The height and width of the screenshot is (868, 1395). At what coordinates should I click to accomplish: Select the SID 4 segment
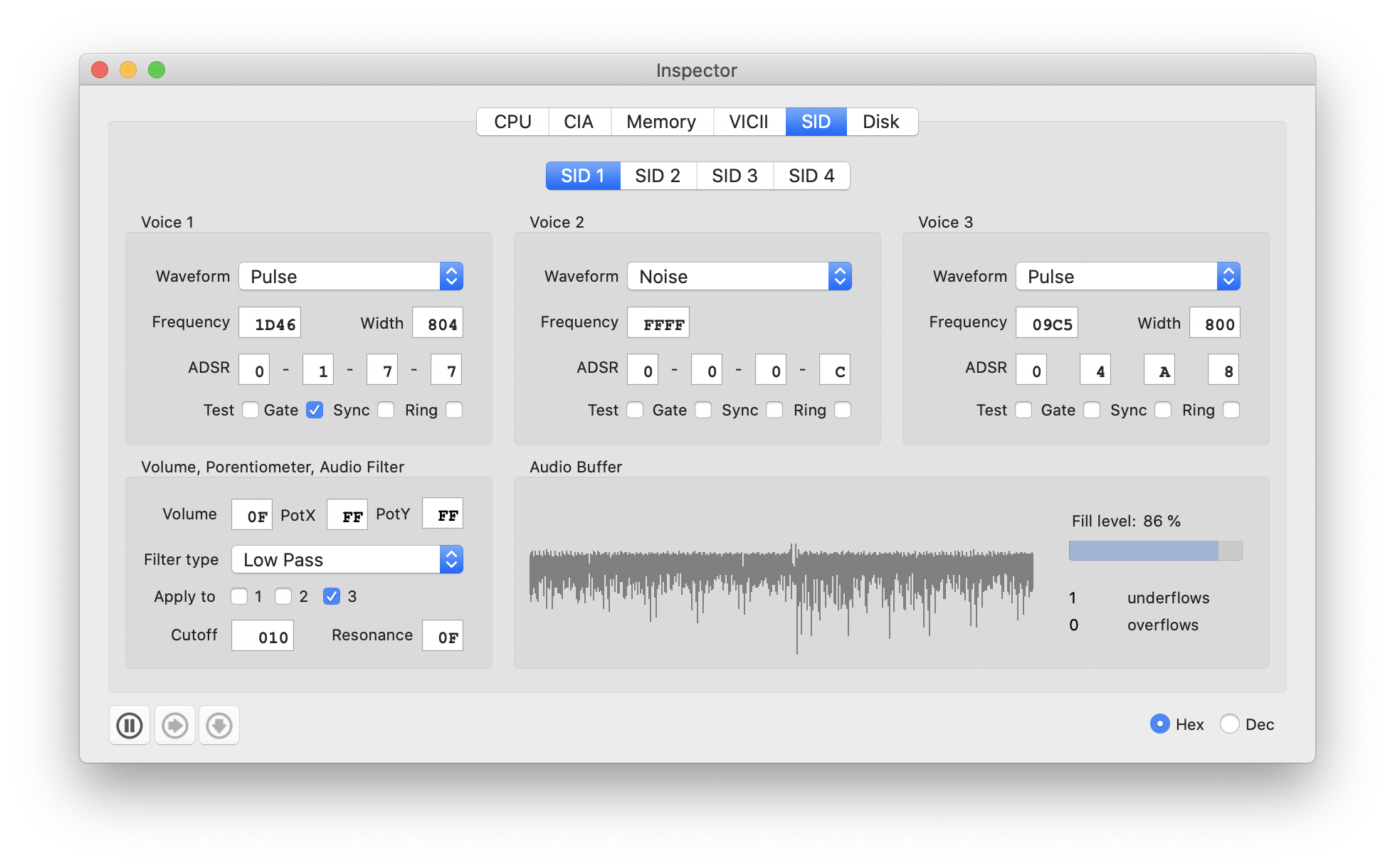(811, 176)
